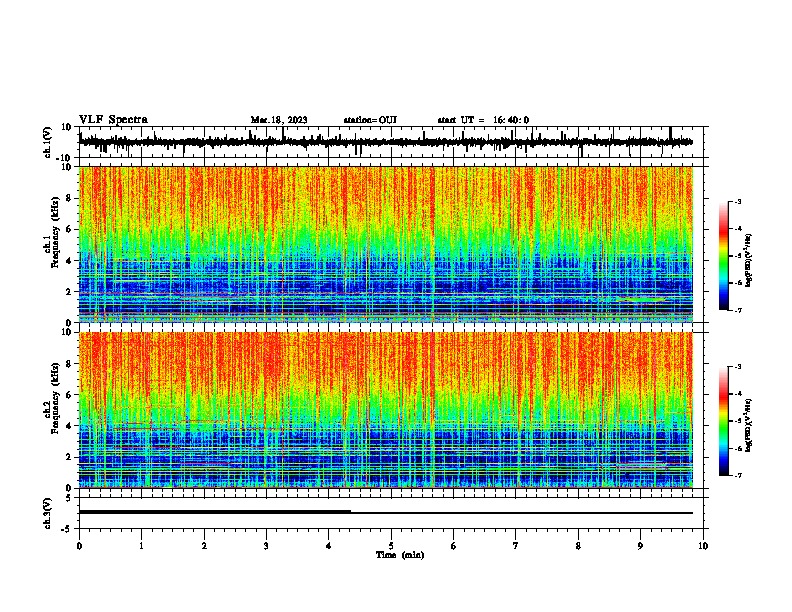Click inside the ch.2 spectrogram panel

tap(386, 410)
